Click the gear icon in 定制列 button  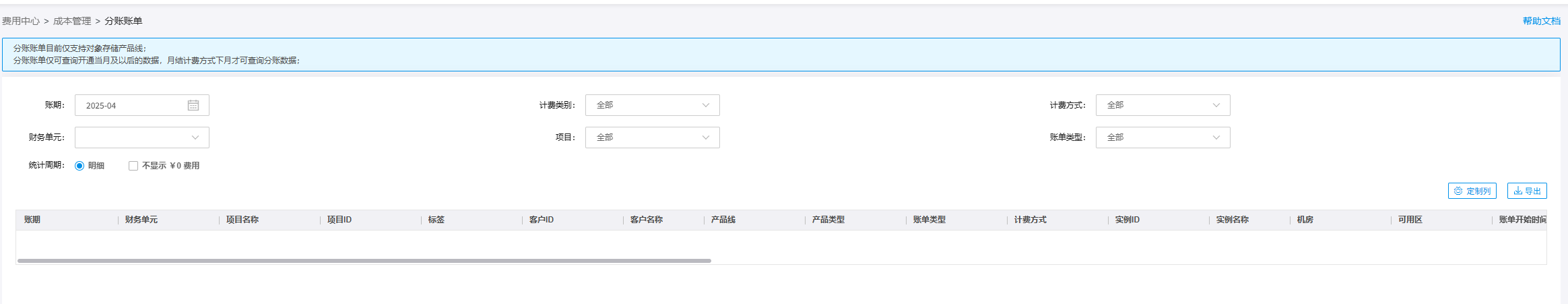[1458, 191]
